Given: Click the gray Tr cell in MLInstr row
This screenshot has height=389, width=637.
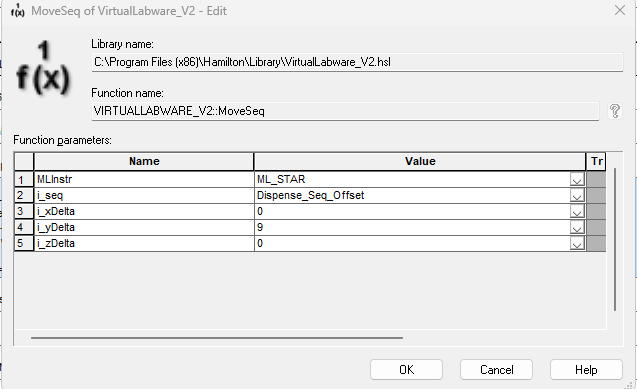Looking at the screenshot, I should click(596, 179).
